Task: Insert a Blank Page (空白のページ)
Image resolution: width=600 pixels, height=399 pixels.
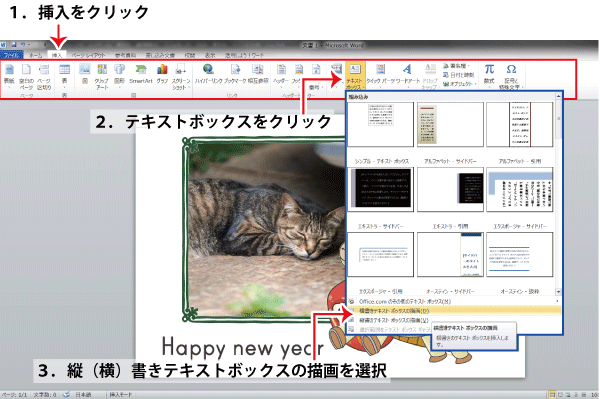Action: (x=26, y=77)
